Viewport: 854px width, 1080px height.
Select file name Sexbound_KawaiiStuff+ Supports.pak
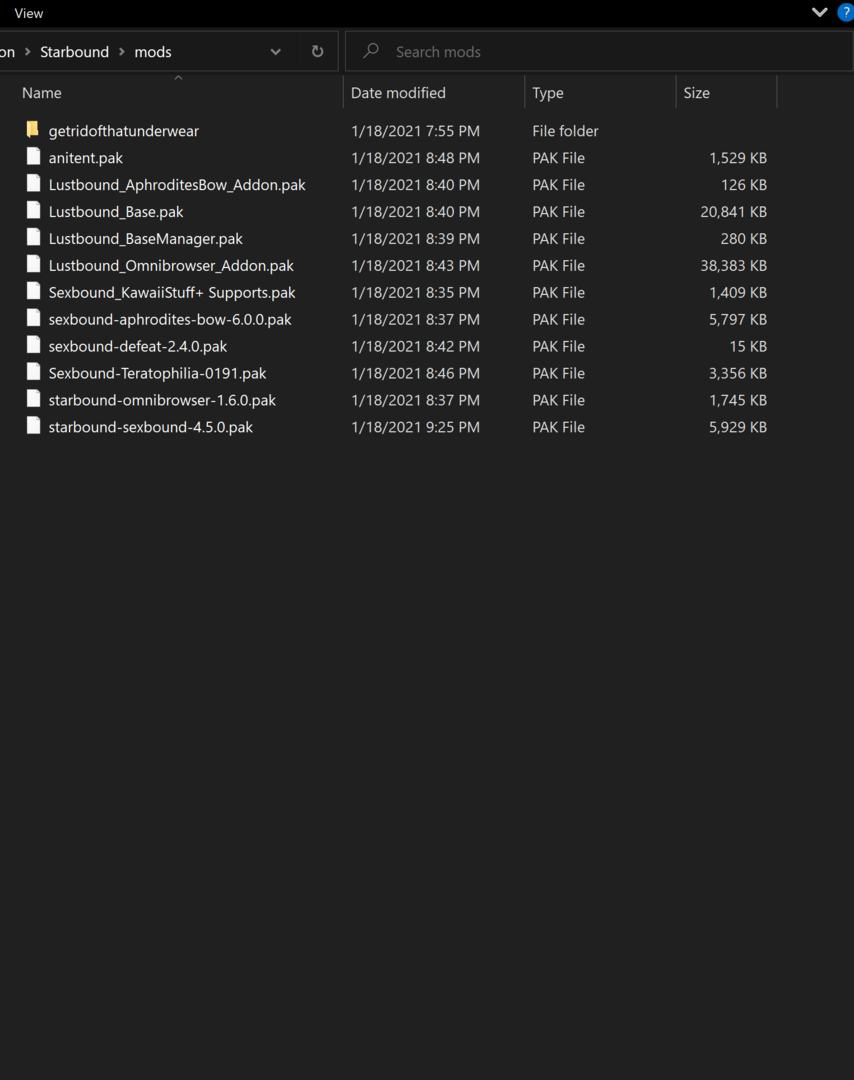coord(171,292)
